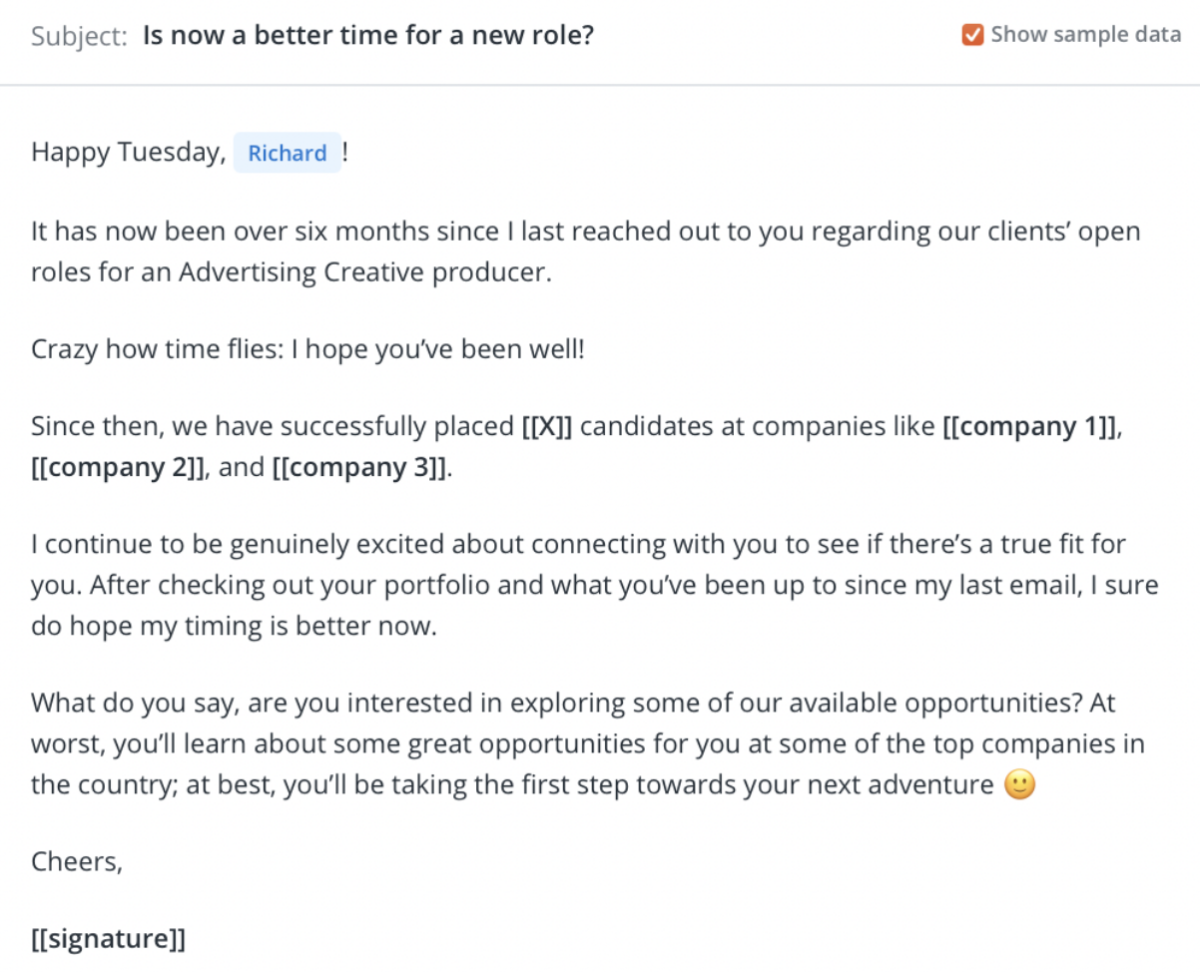Select the [[company 1]] merge field

click(x=1028, y=425)
